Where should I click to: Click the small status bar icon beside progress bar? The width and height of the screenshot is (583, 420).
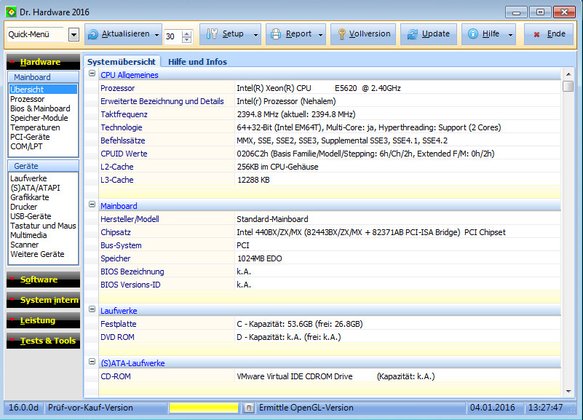(248, 408)
